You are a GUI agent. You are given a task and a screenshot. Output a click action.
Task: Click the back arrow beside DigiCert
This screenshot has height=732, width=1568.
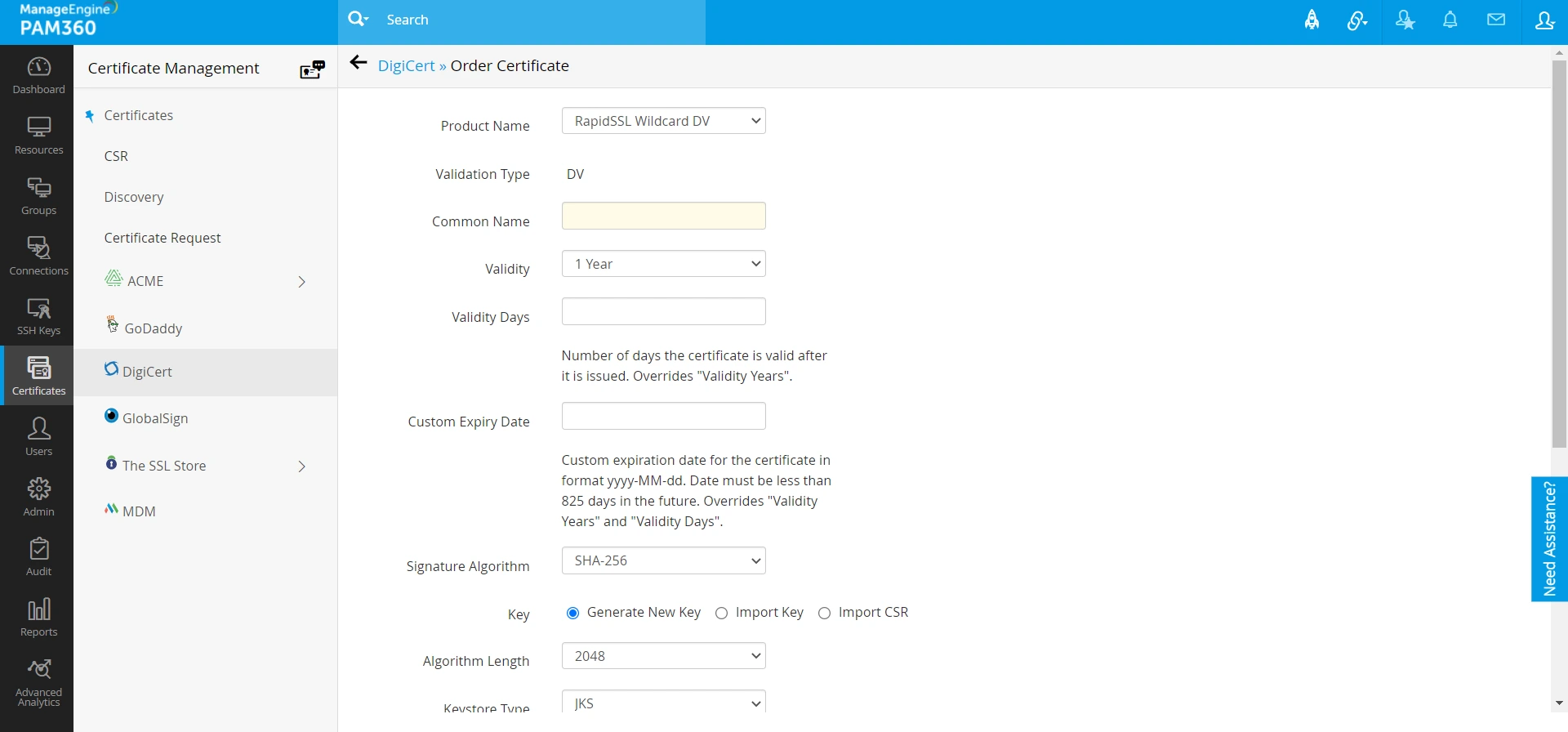tap(358, 63)
